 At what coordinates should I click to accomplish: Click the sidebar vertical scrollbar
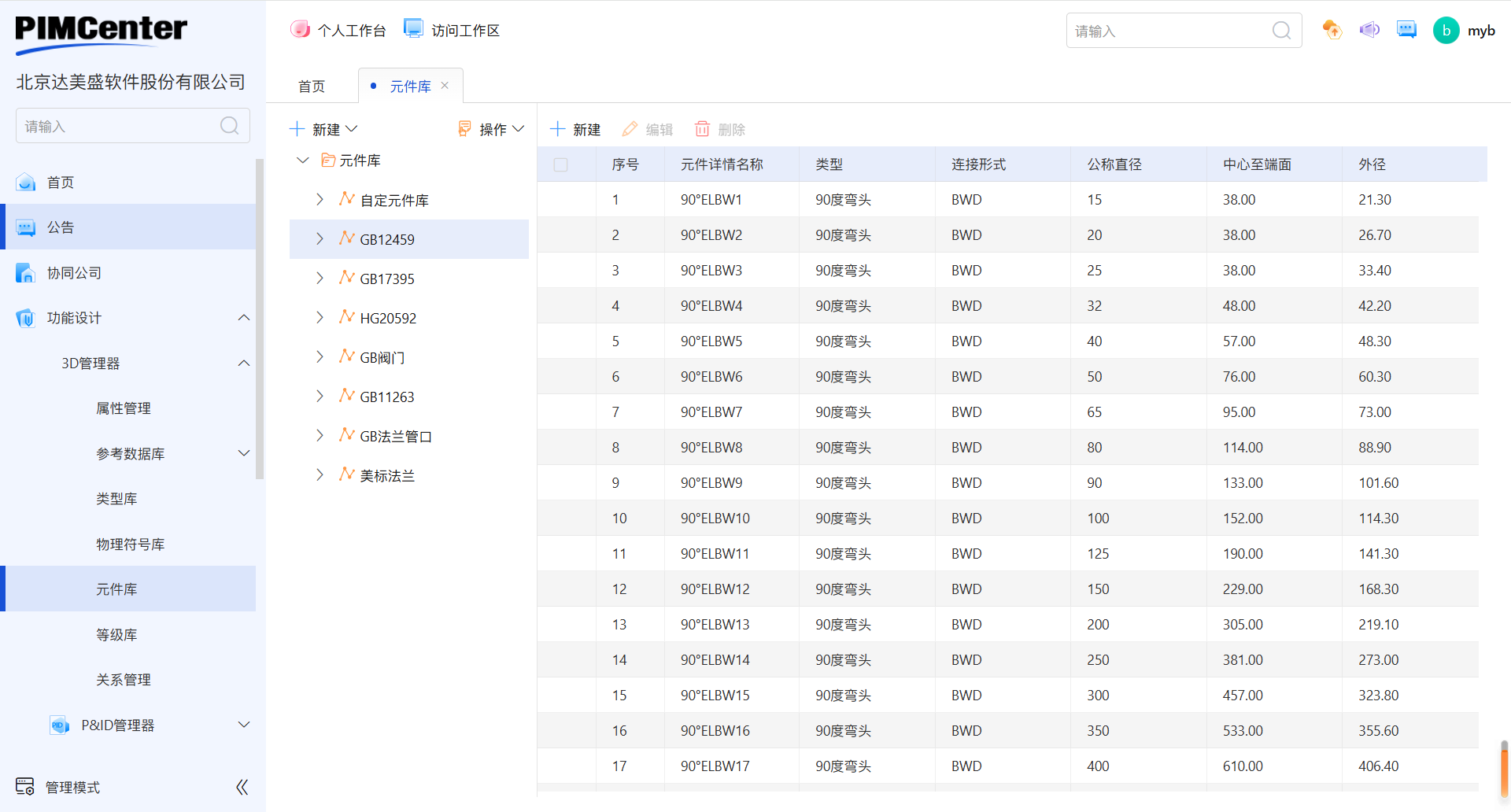(x=260, y=319)
